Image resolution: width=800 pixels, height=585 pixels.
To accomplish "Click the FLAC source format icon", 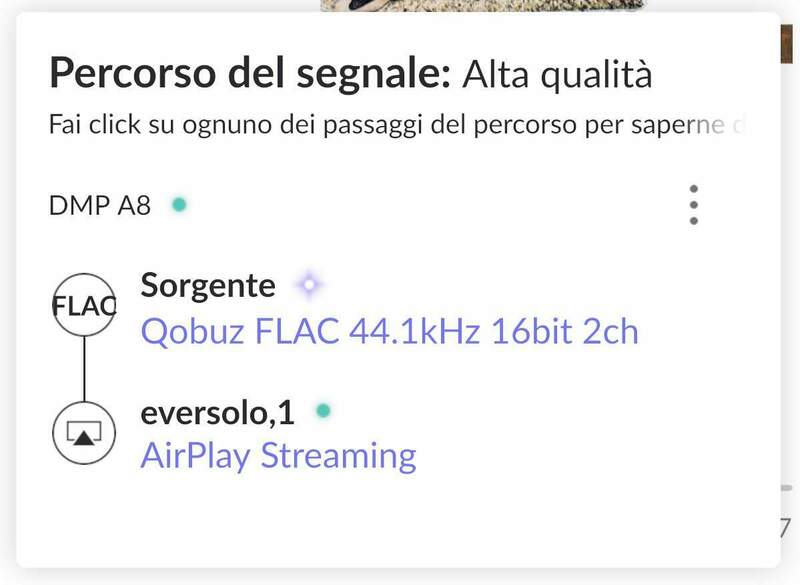I will (84, 307).
